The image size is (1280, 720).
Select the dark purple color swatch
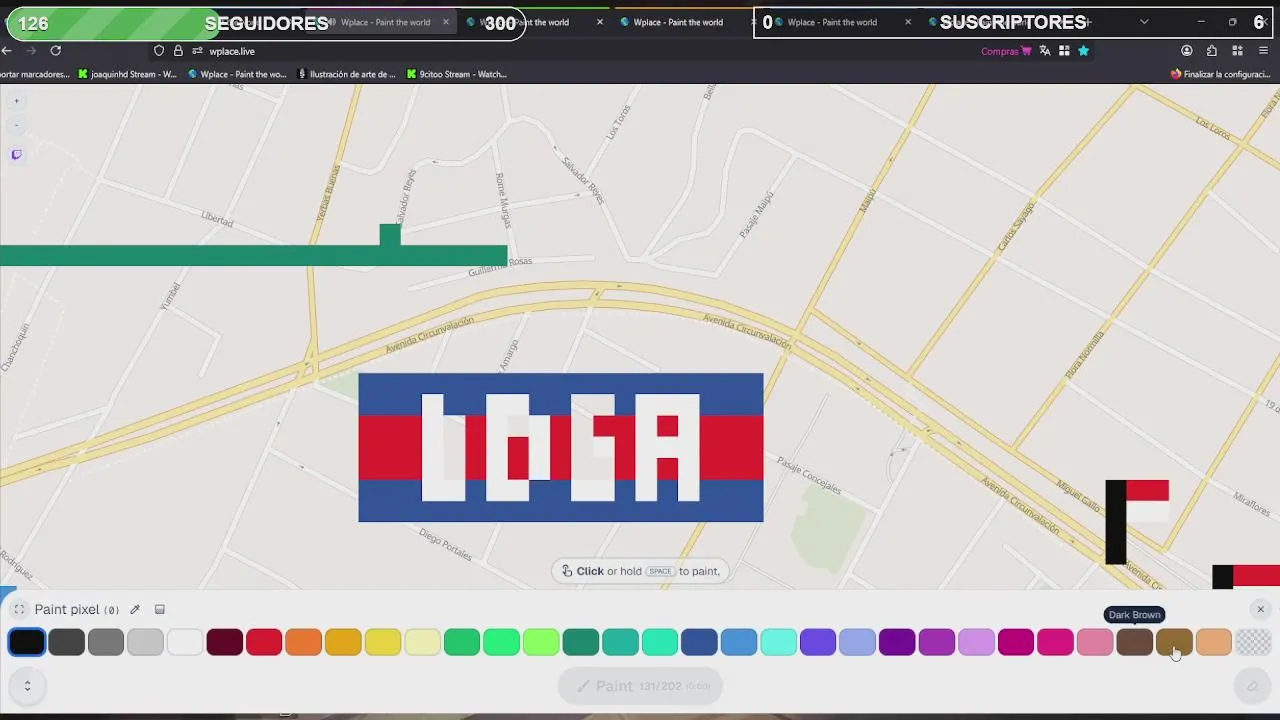point(897,642)
